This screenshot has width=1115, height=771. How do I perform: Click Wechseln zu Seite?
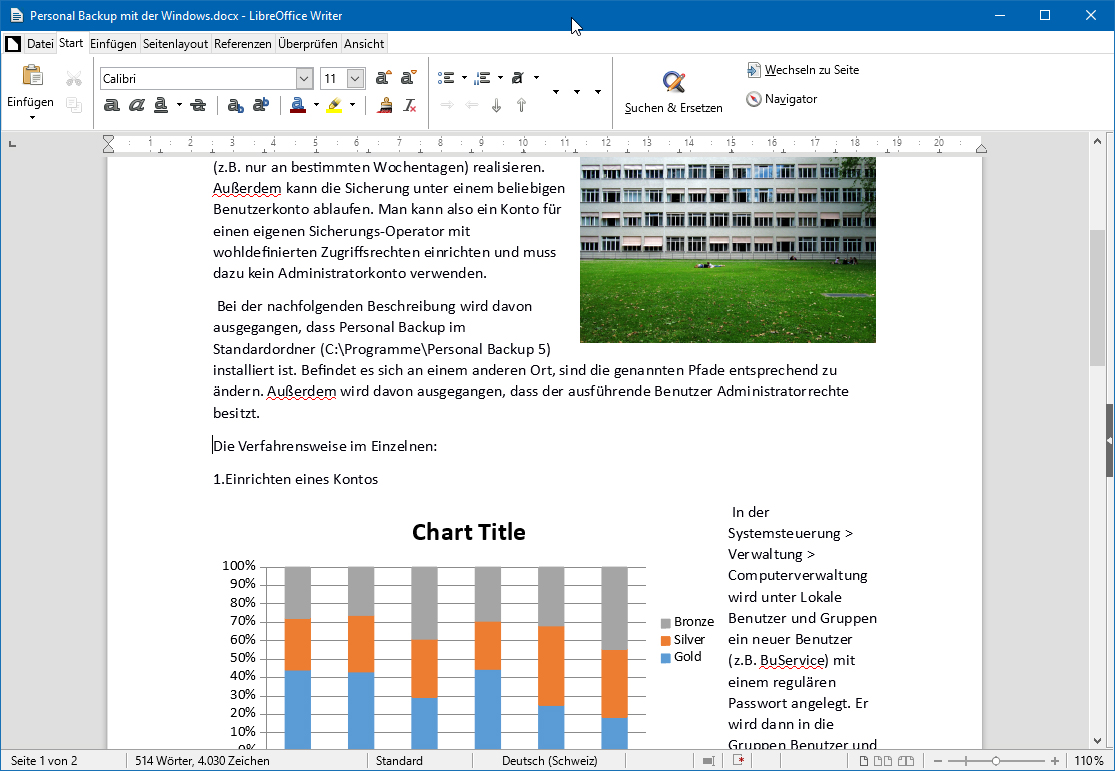tap(803, 70)
